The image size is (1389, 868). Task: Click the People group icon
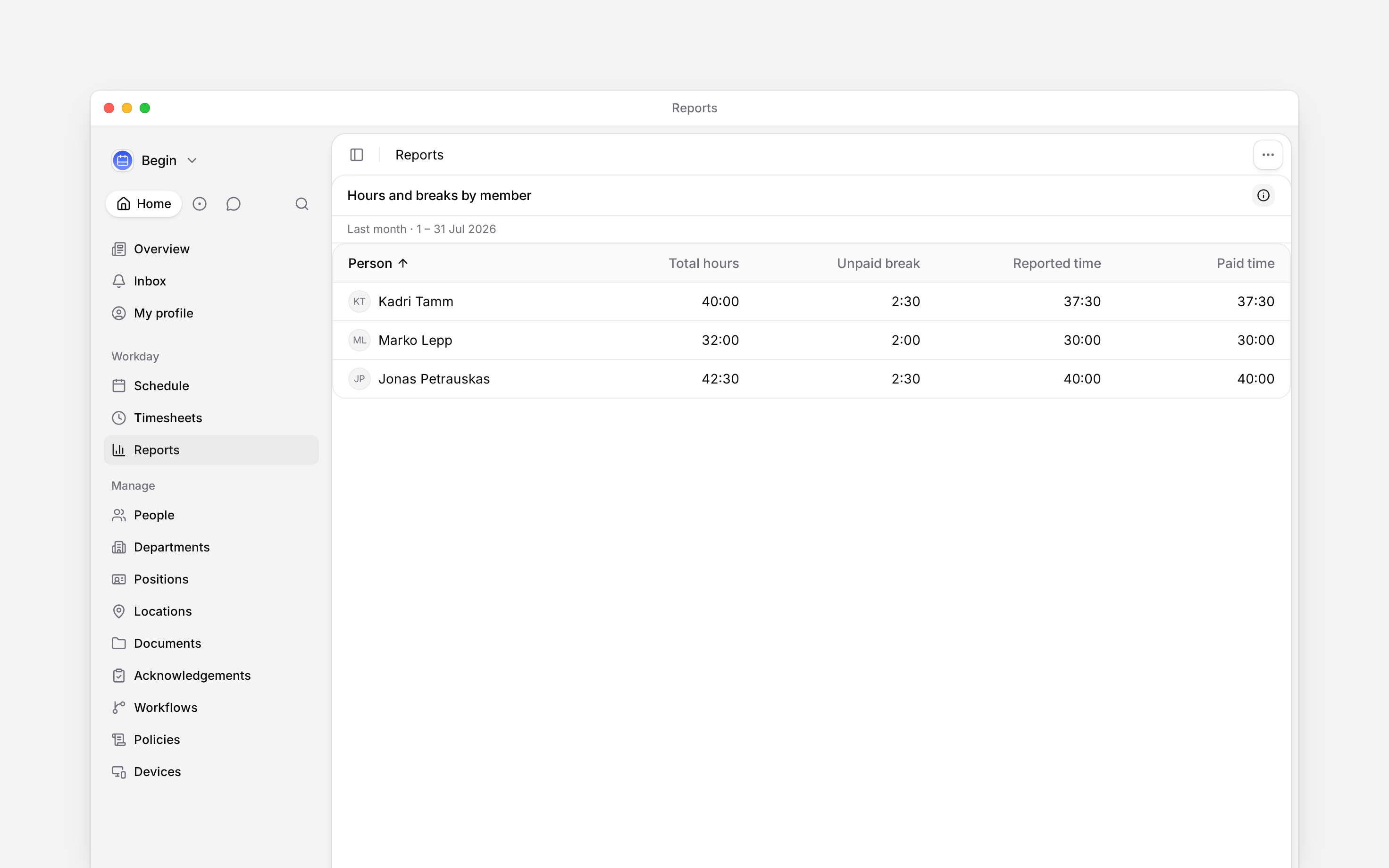[119, 515]
